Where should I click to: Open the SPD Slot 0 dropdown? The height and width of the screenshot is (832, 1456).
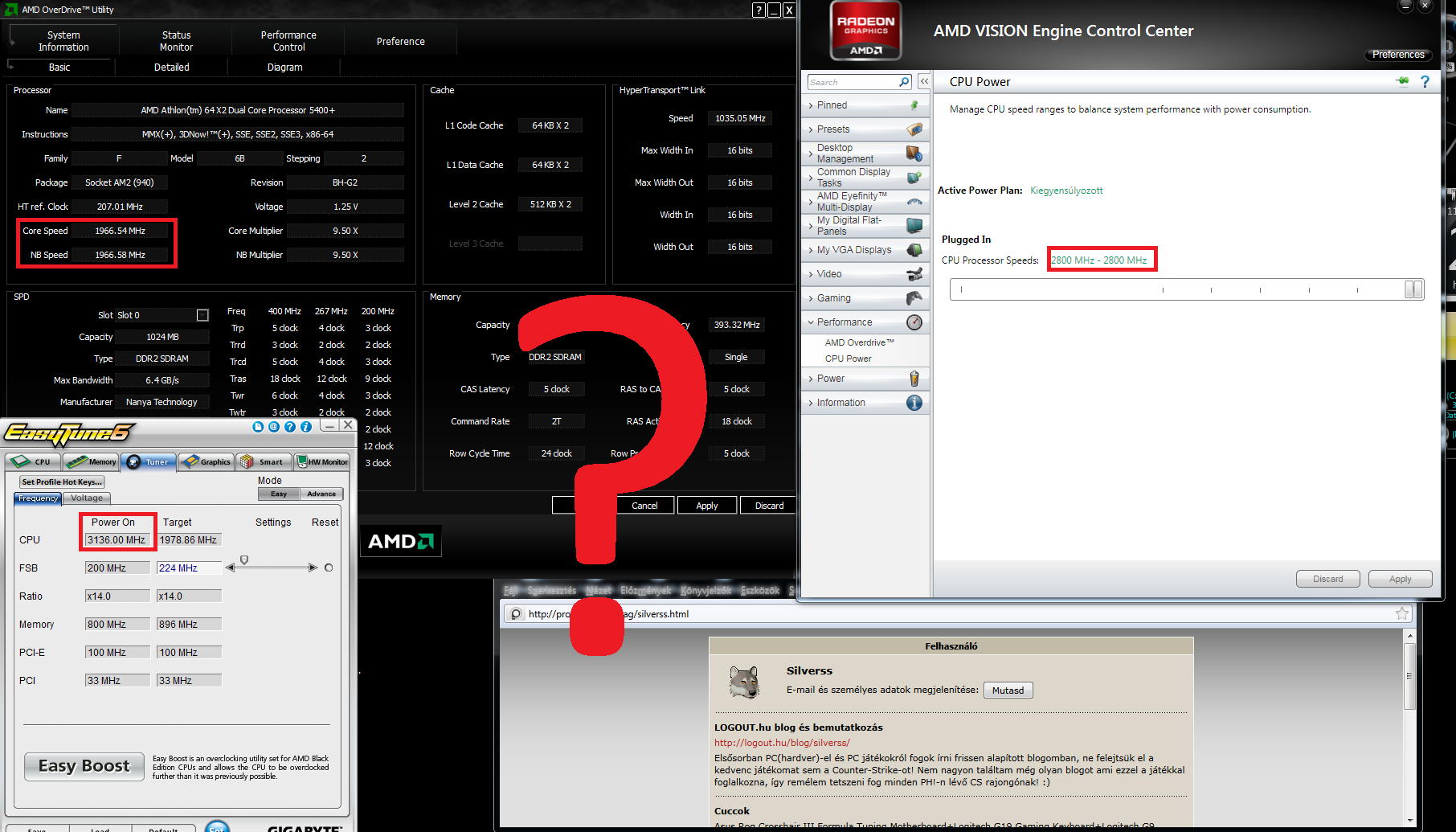202,315
